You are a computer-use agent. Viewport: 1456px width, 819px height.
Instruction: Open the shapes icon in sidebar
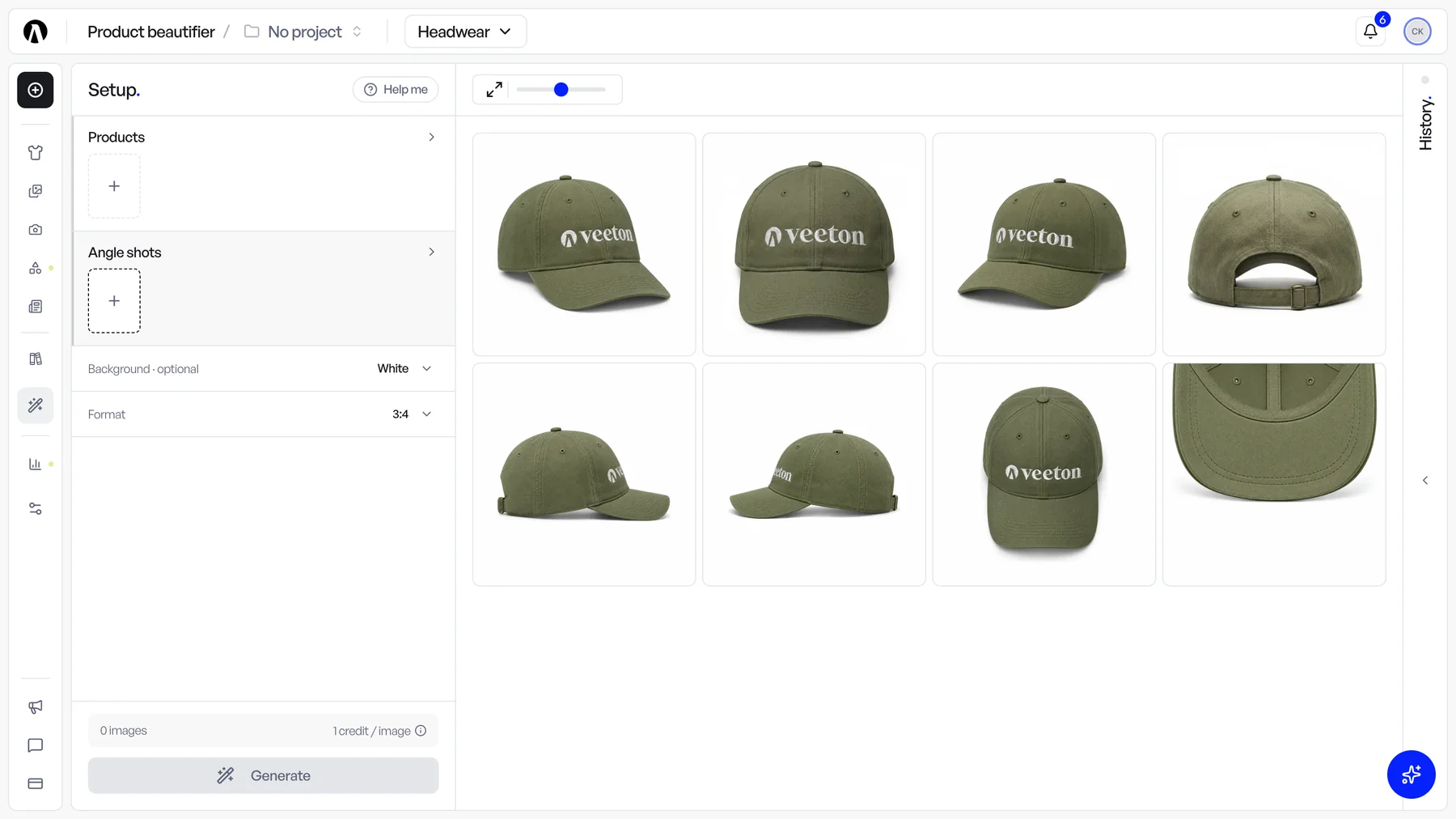coord(36,268)
